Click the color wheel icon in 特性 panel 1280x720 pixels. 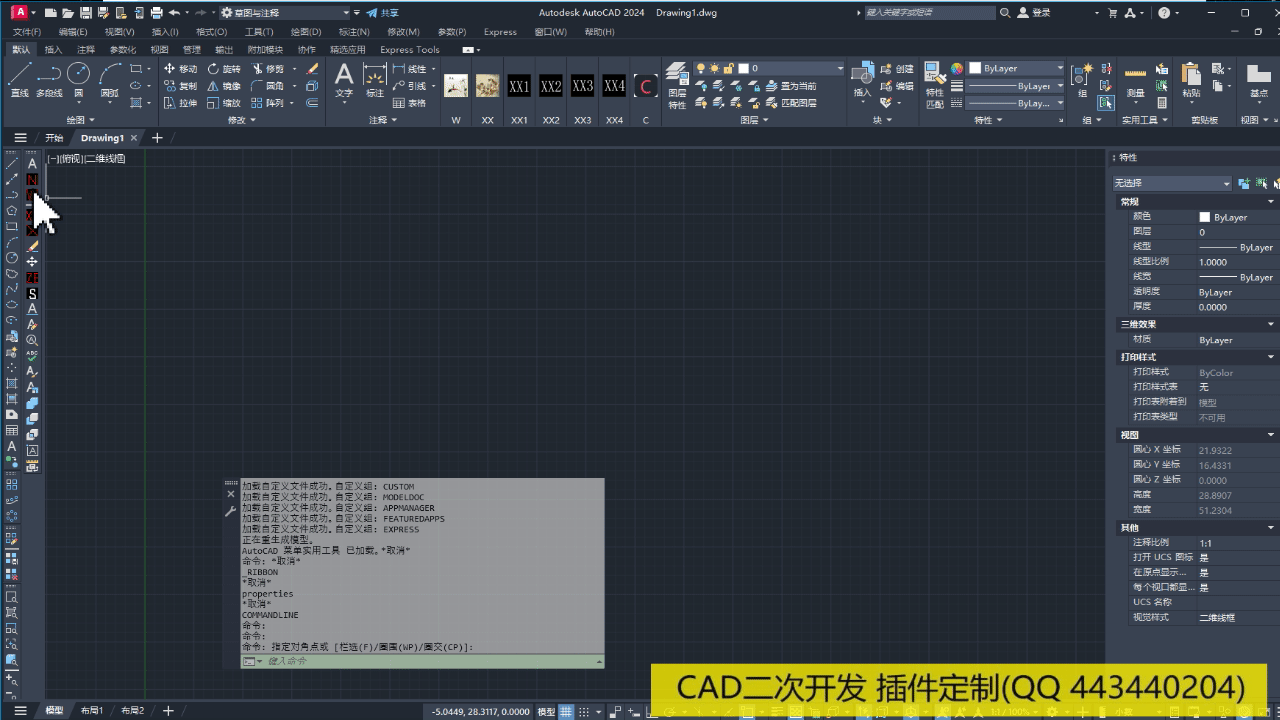(956, 68)
